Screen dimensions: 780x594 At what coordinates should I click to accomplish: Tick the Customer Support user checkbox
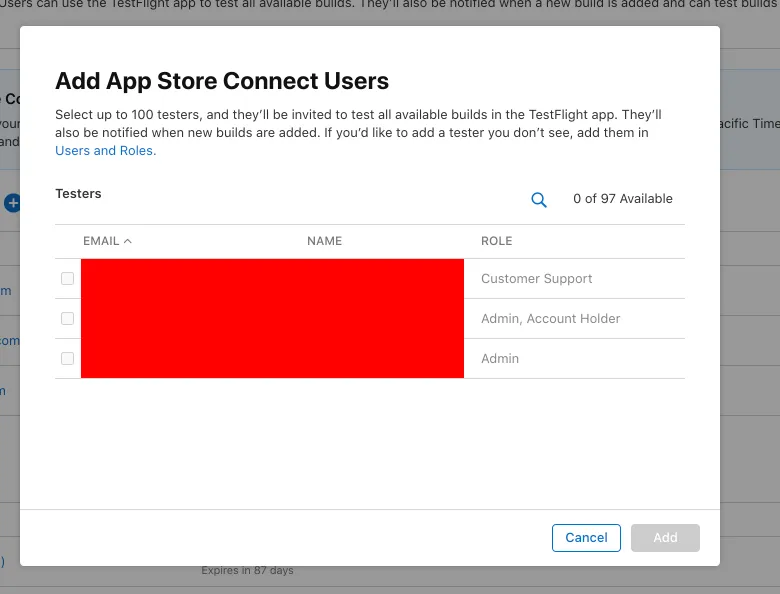pyautogui.click(x=67, y=279)
